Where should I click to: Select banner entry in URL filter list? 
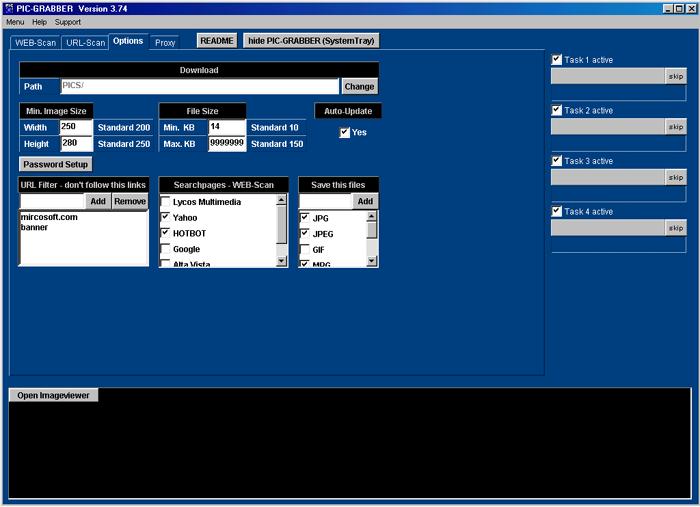pyautogui.click(x=34, y=228)
